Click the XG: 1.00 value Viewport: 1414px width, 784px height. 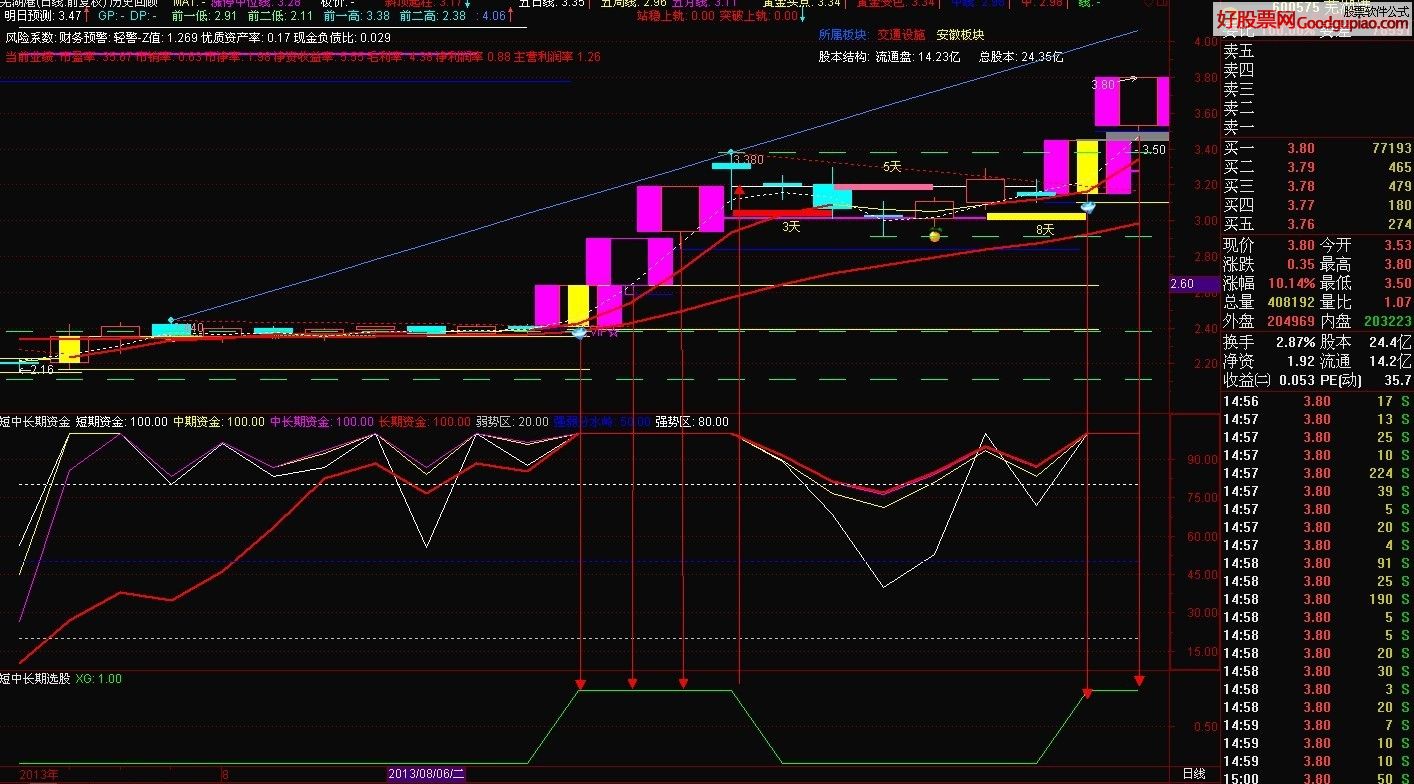[x=99, y=679]
